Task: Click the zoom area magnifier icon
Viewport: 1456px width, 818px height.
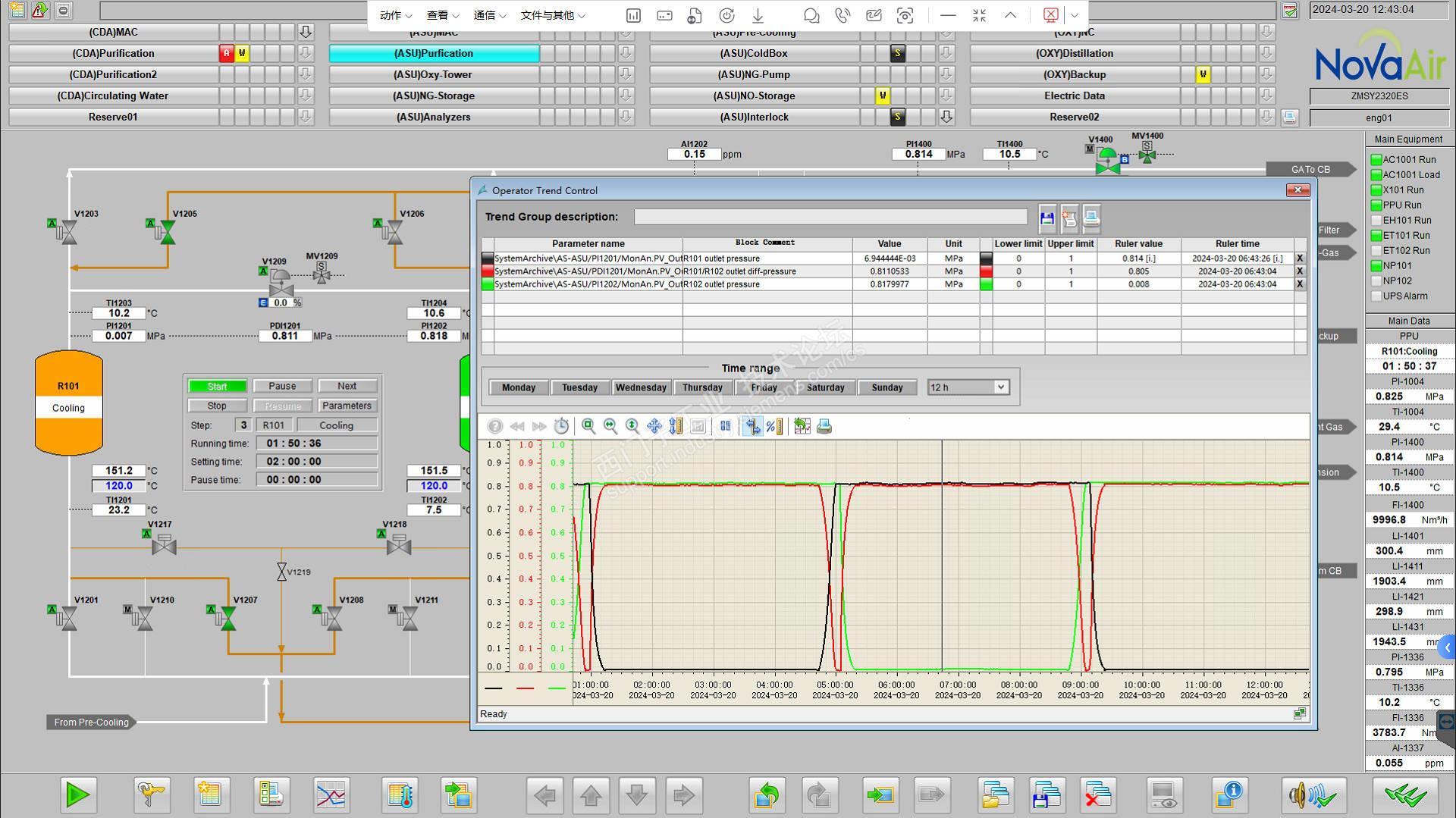Action: (x=588, y=427)
